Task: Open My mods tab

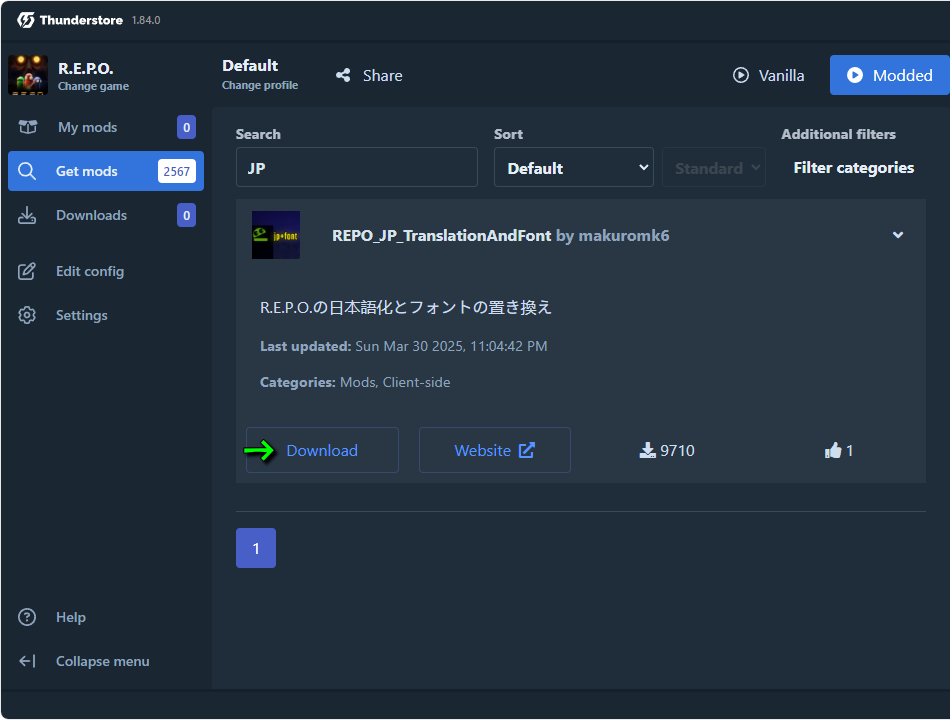Action: (x=106, y=127)
